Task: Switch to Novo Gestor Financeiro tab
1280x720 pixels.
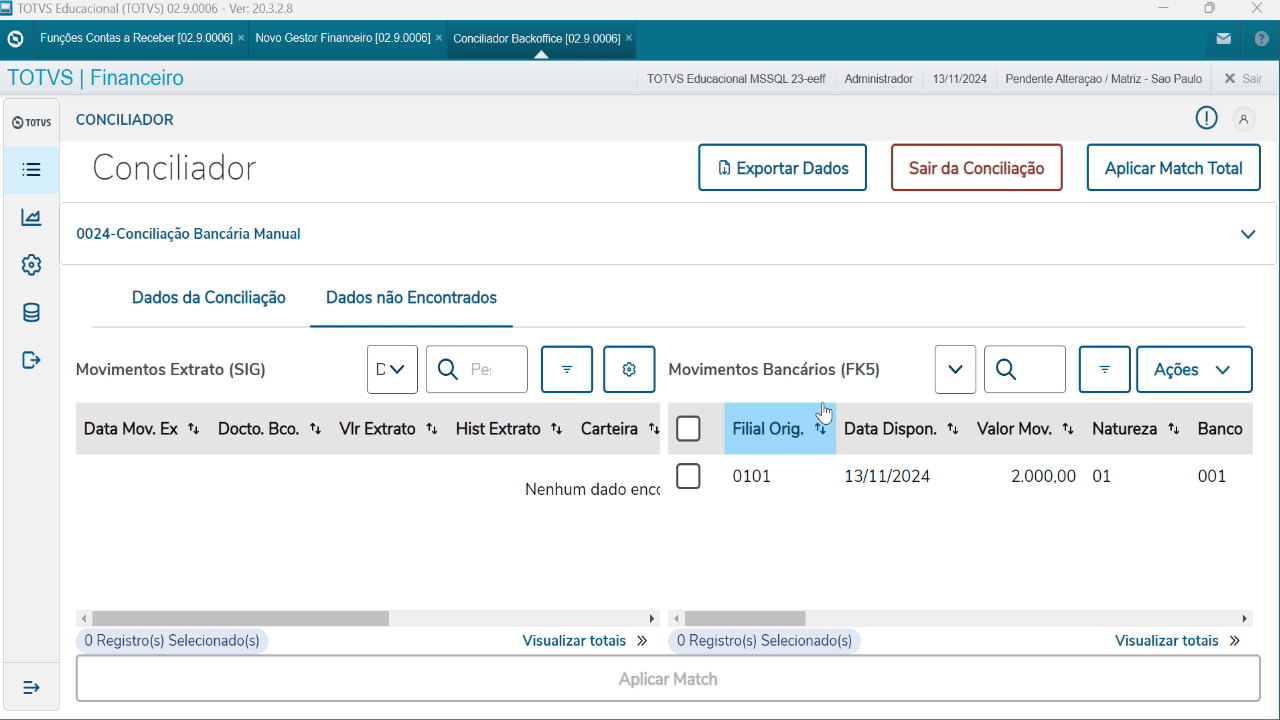Action: (343, 38)
